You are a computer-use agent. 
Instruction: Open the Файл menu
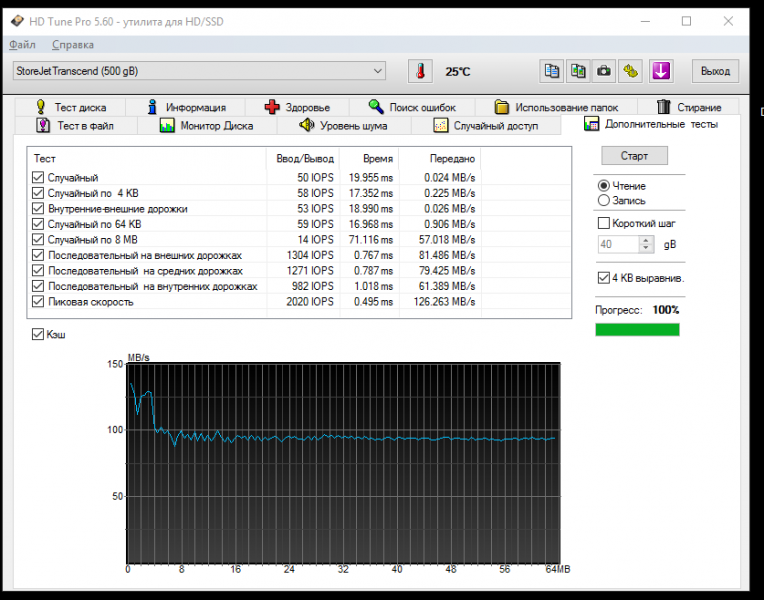point(22,44)
